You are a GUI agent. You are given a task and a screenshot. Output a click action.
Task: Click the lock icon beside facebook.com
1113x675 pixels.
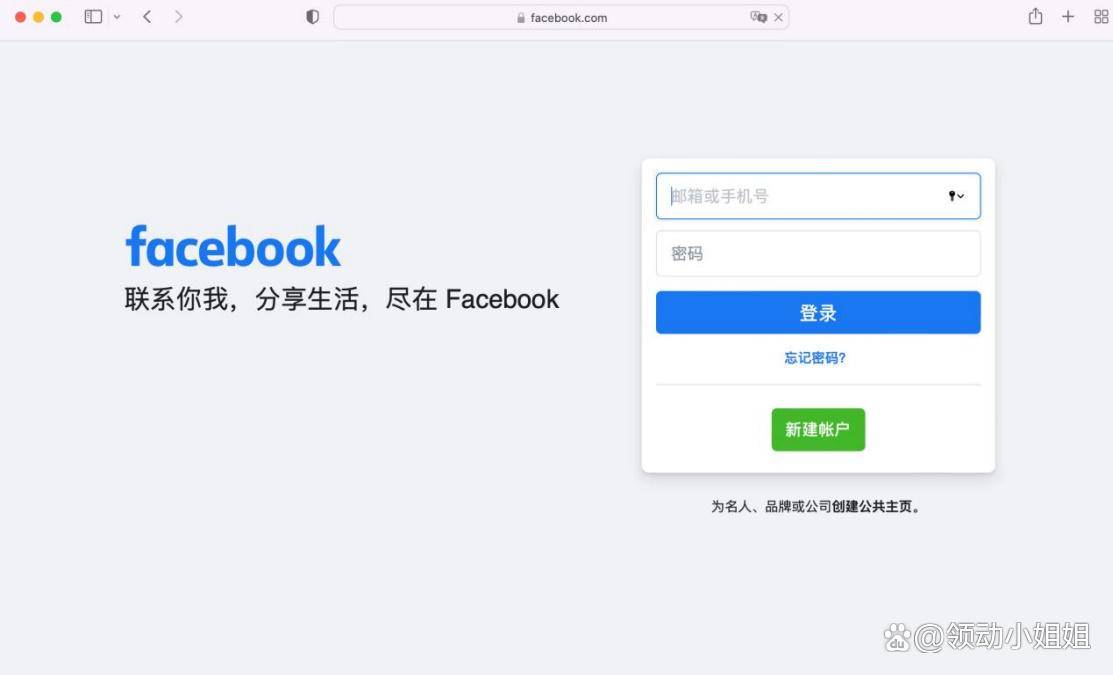[521, 18]
